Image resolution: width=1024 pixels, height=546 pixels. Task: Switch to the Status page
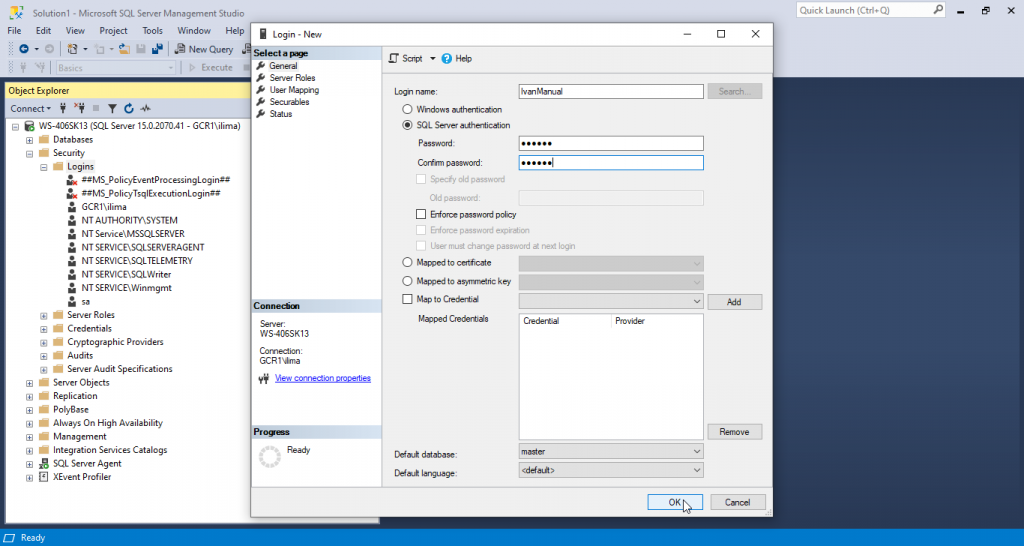[281, 114]
